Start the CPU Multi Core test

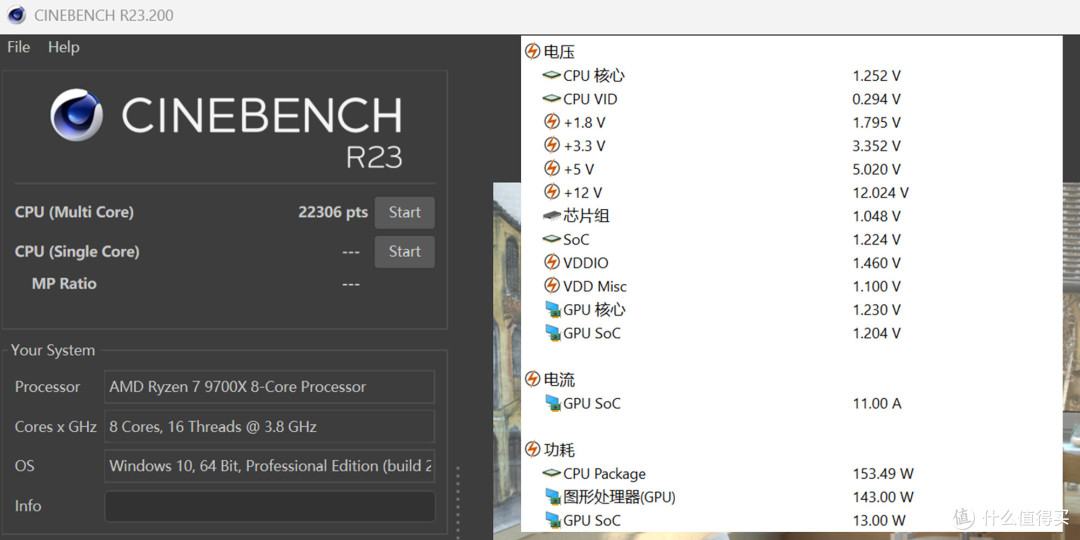pyautogui.click(x=404, y=212)
